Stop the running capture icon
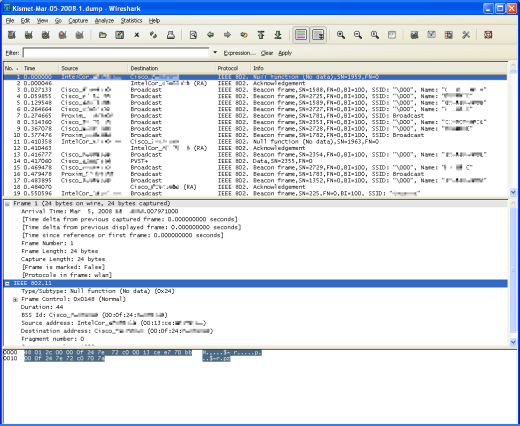520x426 pixels. [63, 35]
